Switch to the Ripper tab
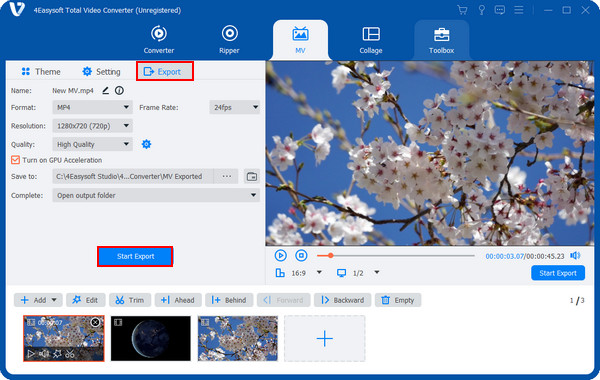The image size is (600, 380). pyautogui.click(x=229, y=39)
